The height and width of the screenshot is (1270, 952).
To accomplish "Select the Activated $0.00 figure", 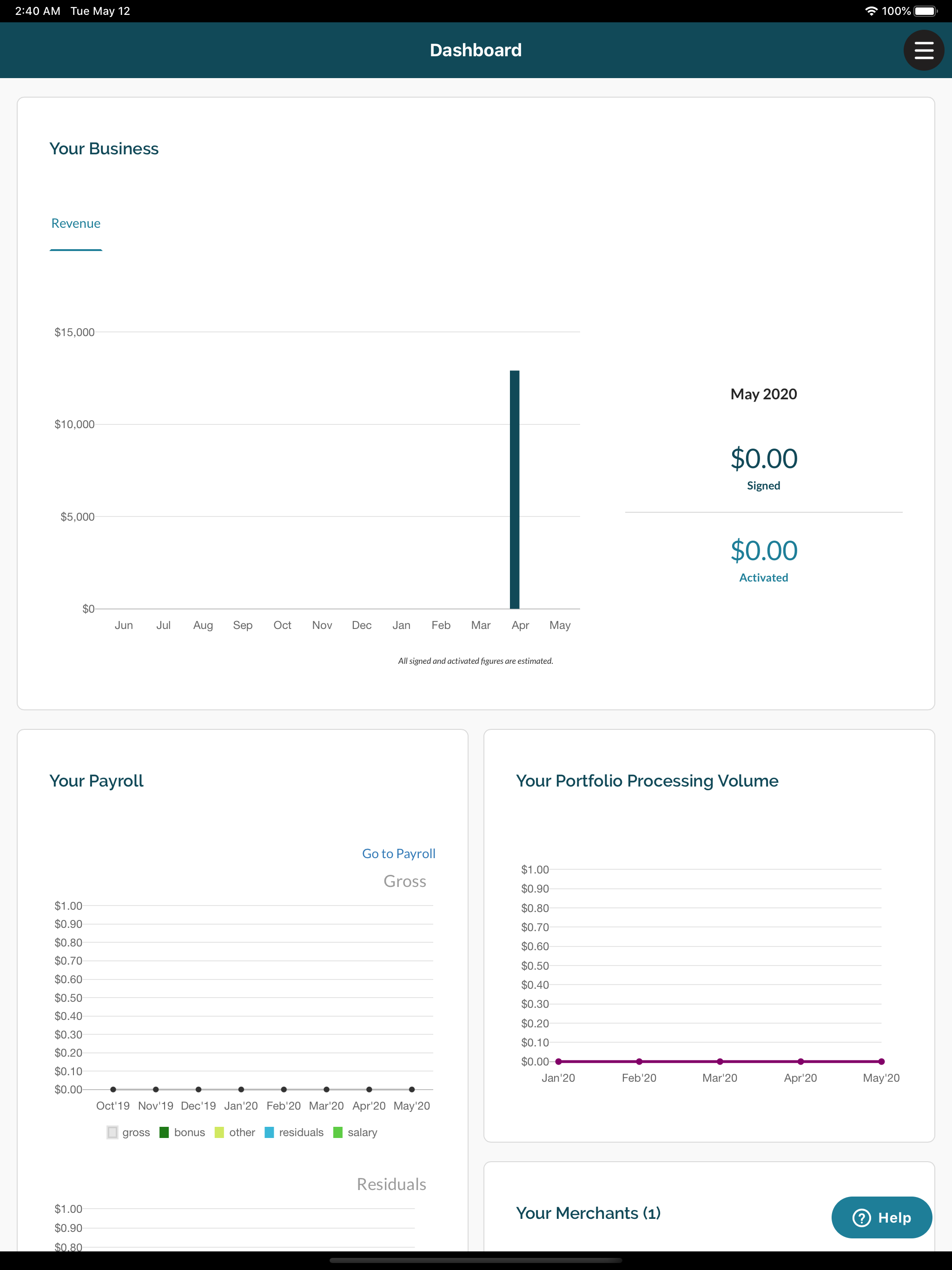I will pos(764,550).
